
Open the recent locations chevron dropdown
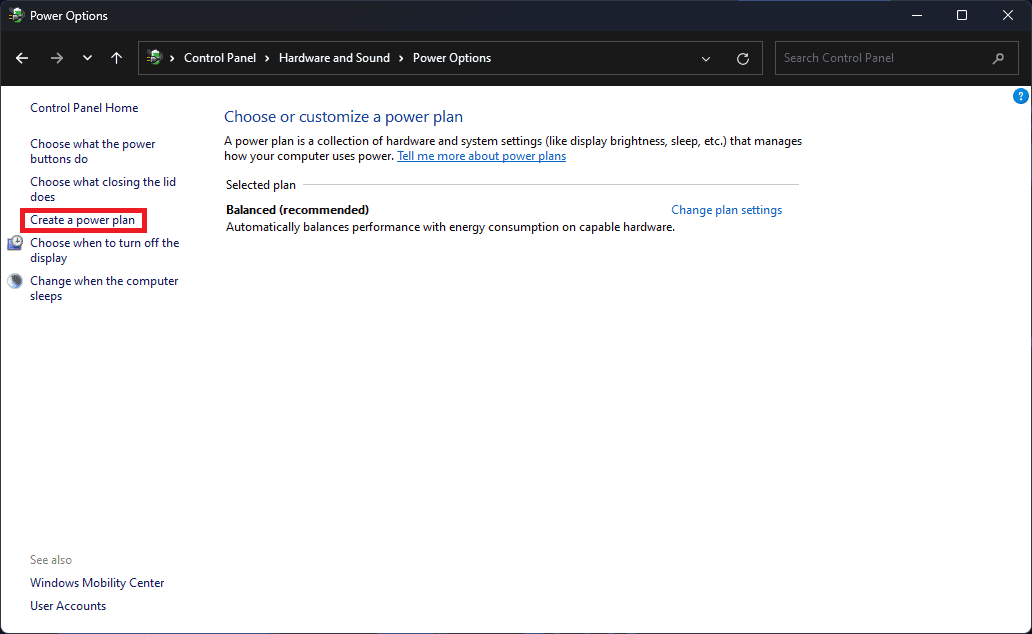tap(87, 58)
